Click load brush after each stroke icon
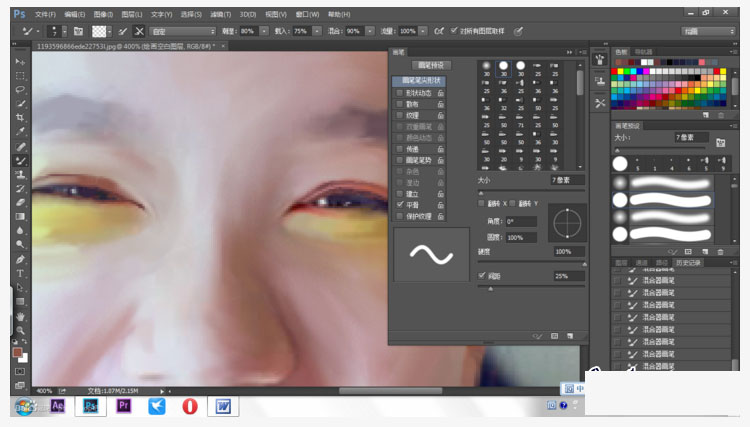Viewport: 750px width, 427px height. pos(123,32)
